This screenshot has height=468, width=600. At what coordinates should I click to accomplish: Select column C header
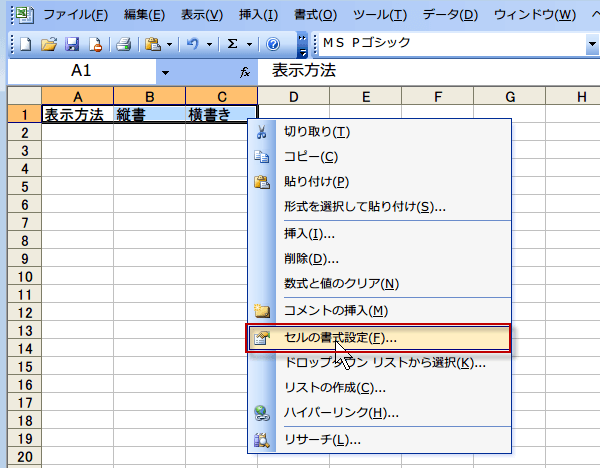222,96
